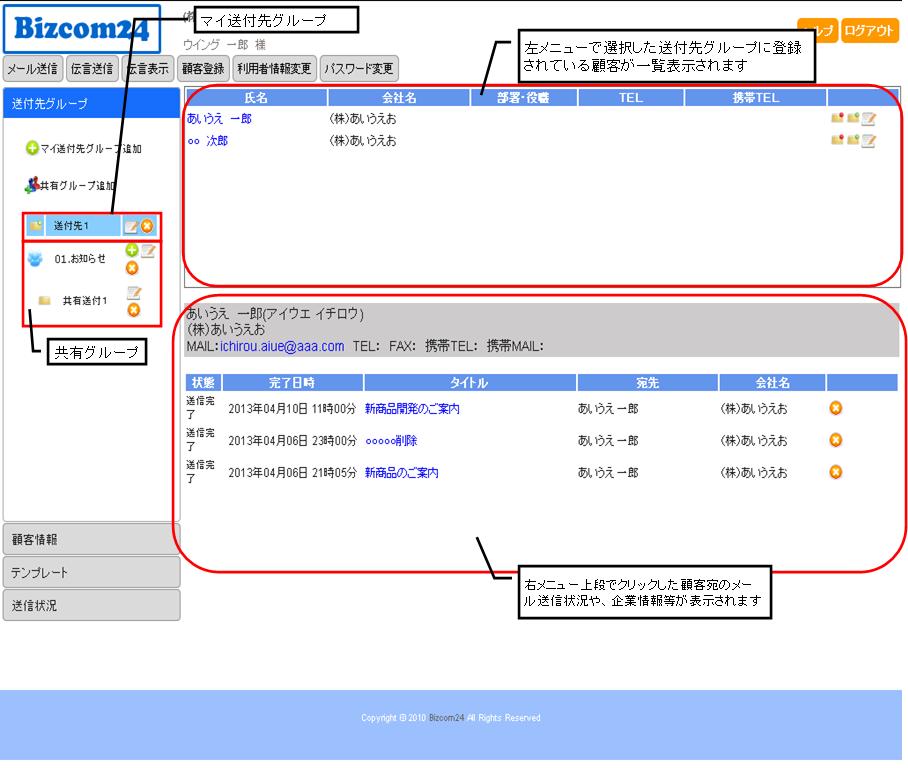Open the ichirou.aiue@aaa.com email link
Screen dimensions: 908x768
coord(281,347)
